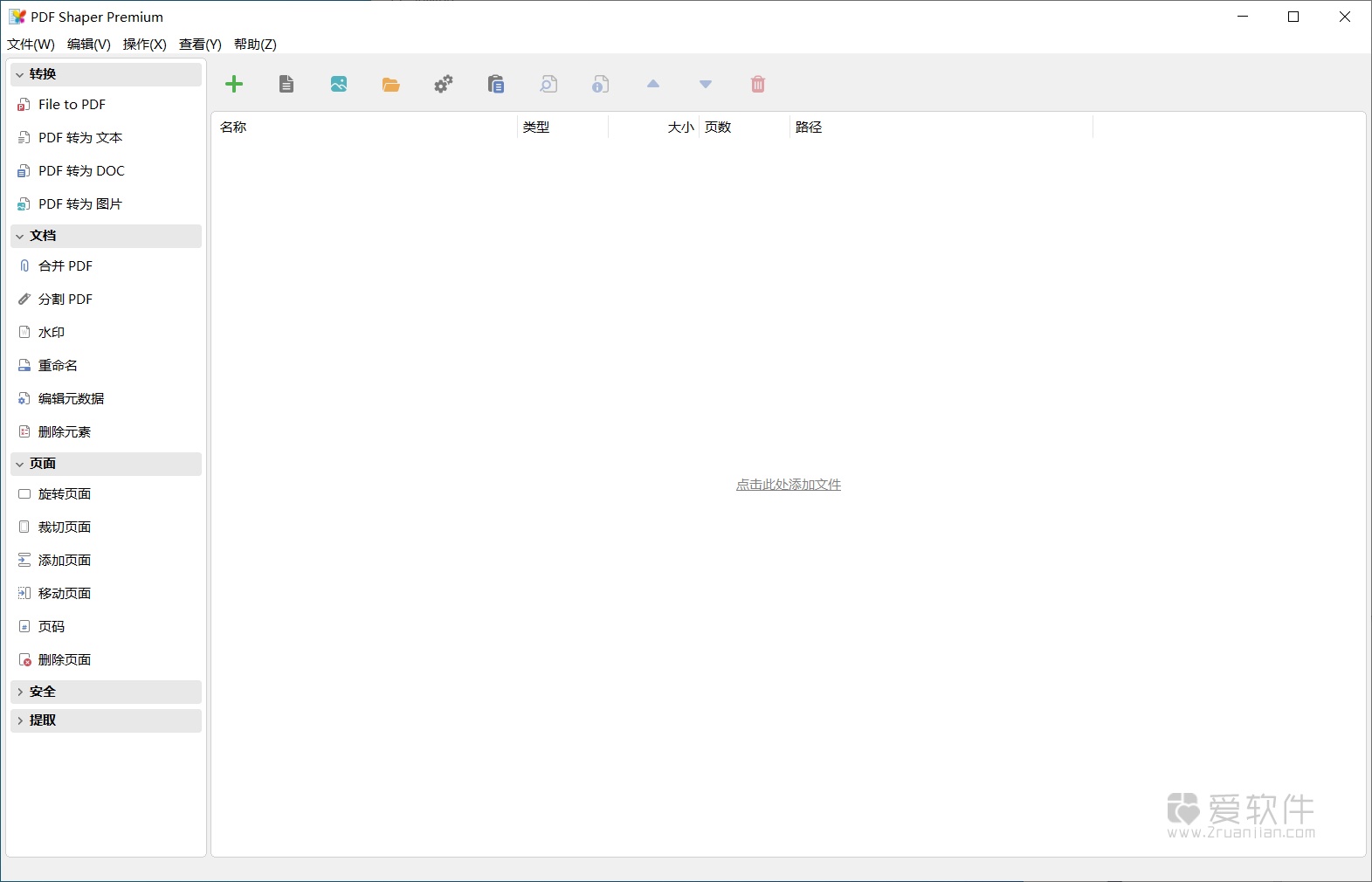Open the 帮助(Z) menu
Screen dimensions: 1372x882
click(x=255, y=44)
